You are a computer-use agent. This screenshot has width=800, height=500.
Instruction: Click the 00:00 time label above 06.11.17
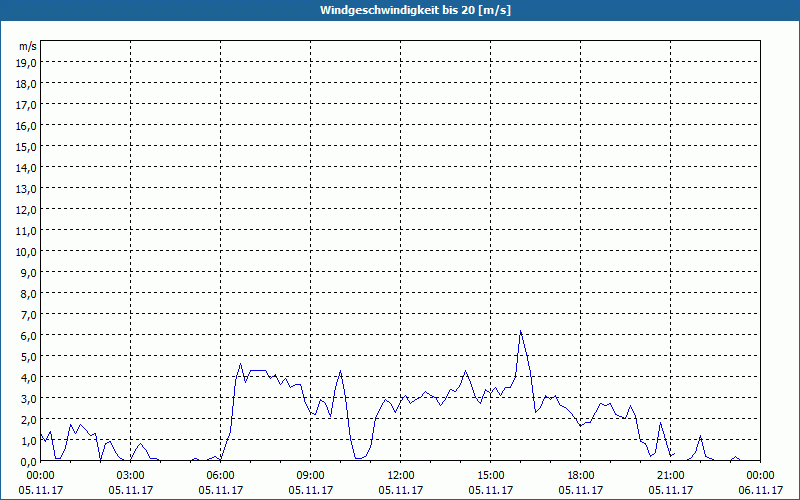[760, 476]
